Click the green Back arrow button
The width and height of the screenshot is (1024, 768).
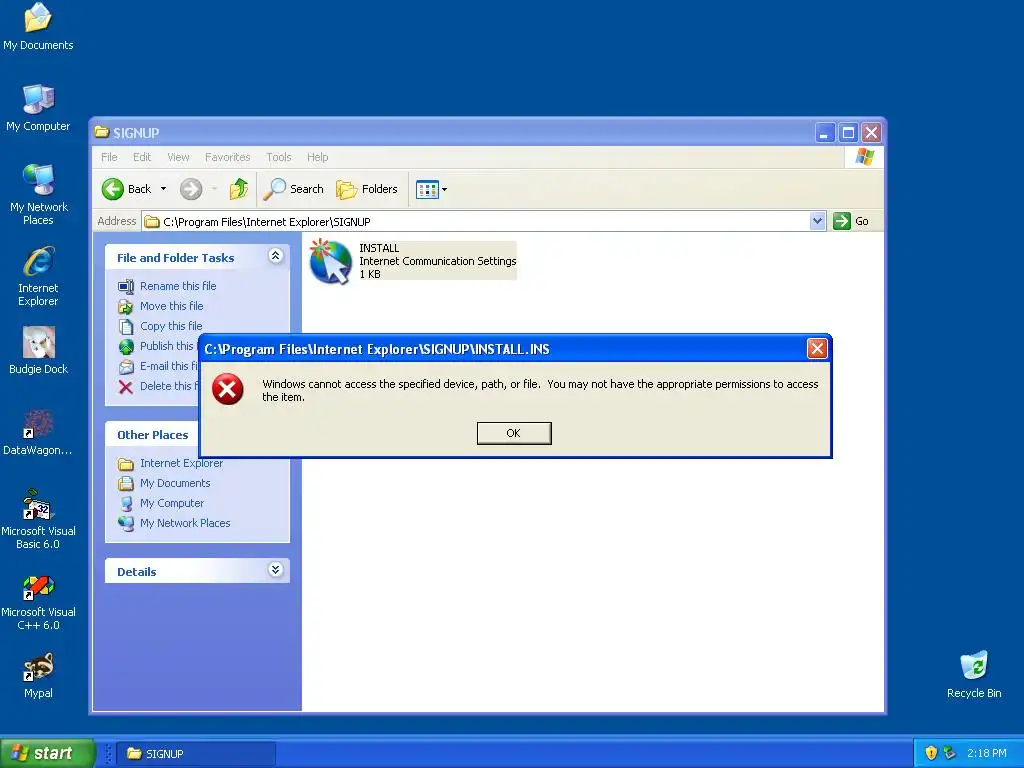pos(113,189)
